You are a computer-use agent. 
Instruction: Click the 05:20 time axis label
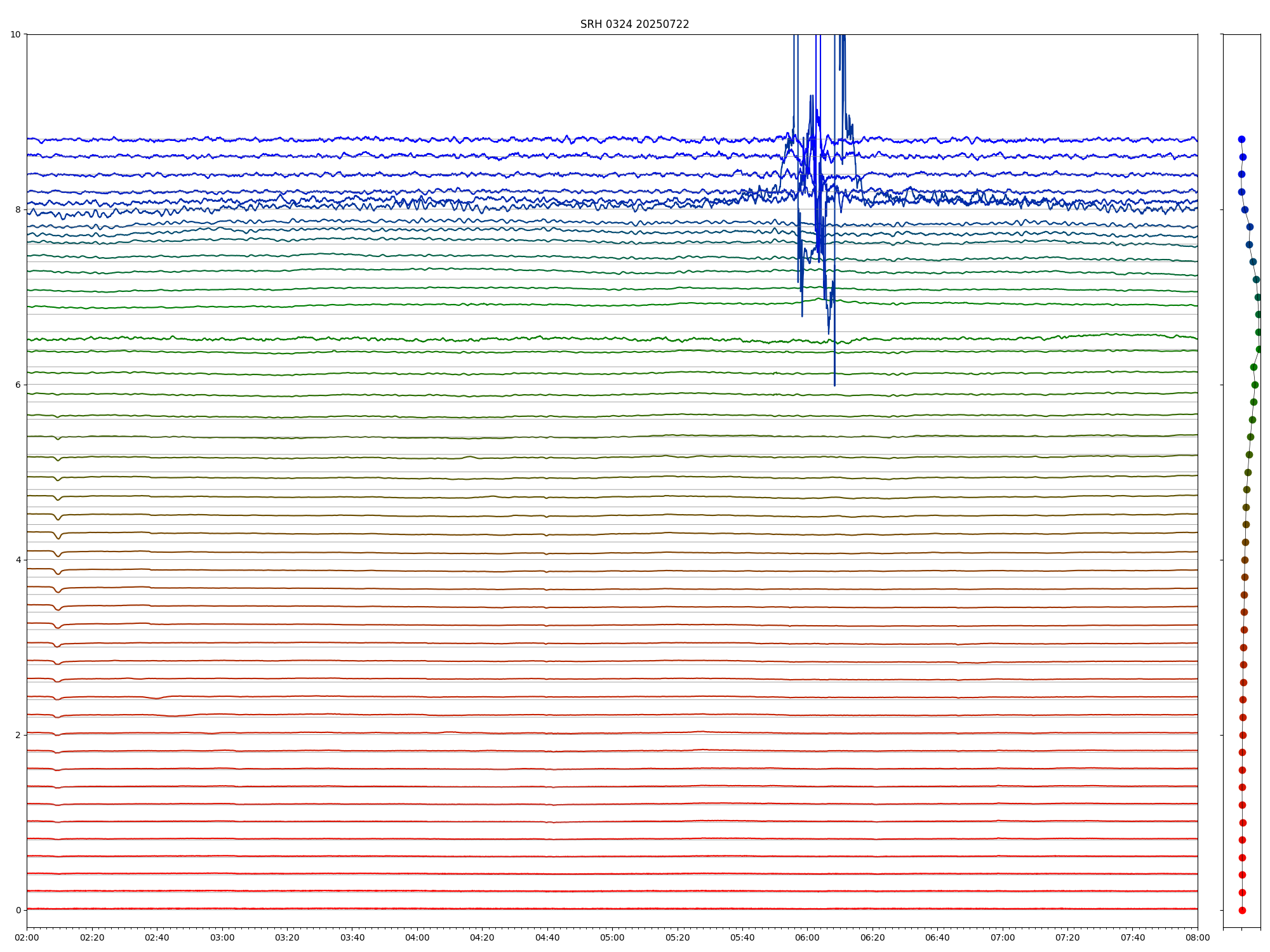[x=678, y=937]
